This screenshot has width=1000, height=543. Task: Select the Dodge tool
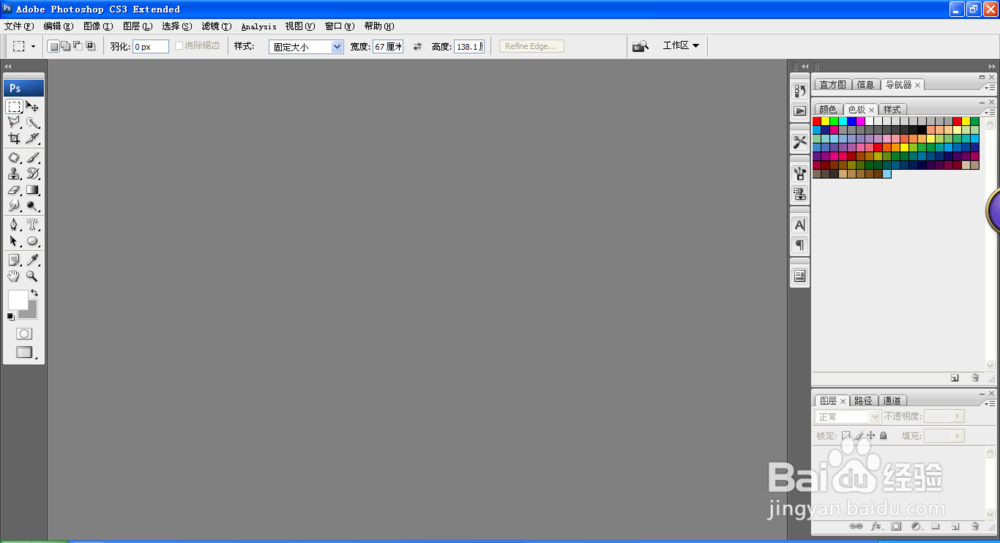[33, 206]
